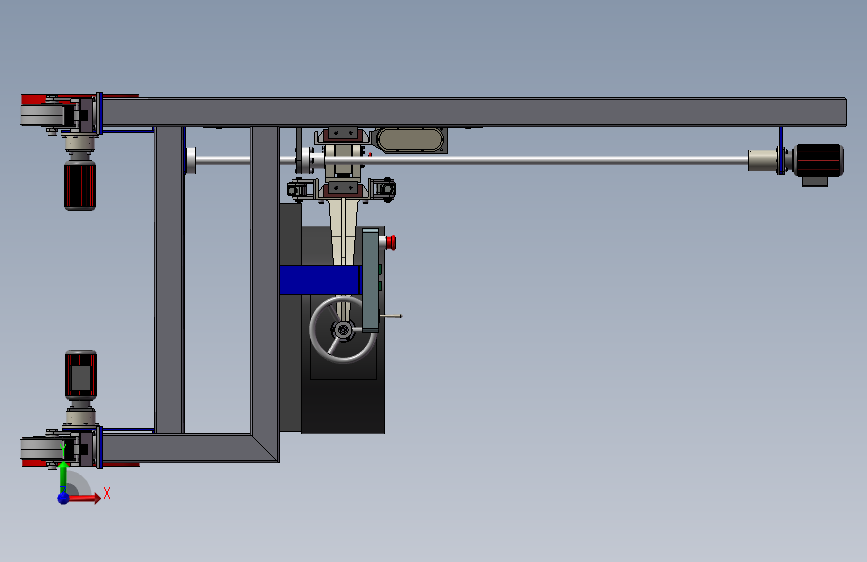The image size is (867, 562).
Task: Select the grey control panel box beside handwheel
Action: tap(370, 280)
